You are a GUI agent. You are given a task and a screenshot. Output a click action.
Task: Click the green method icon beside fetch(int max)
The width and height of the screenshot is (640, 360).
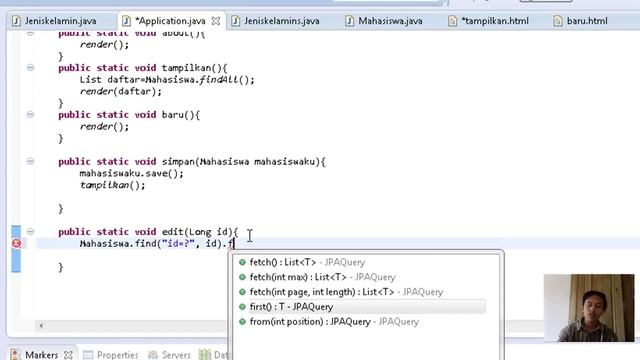pos(242,277)
